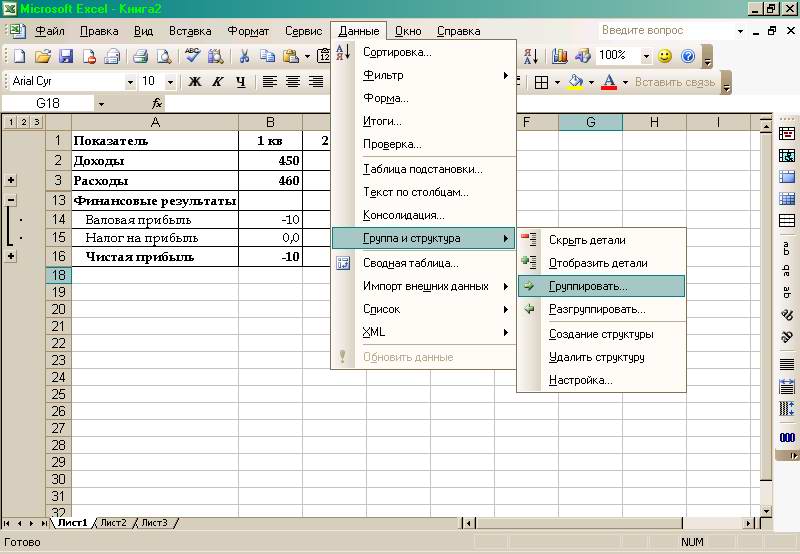Screen dimensions: 800x554
Task: Copy selection with the copy icon
Action: pos(267,56)
